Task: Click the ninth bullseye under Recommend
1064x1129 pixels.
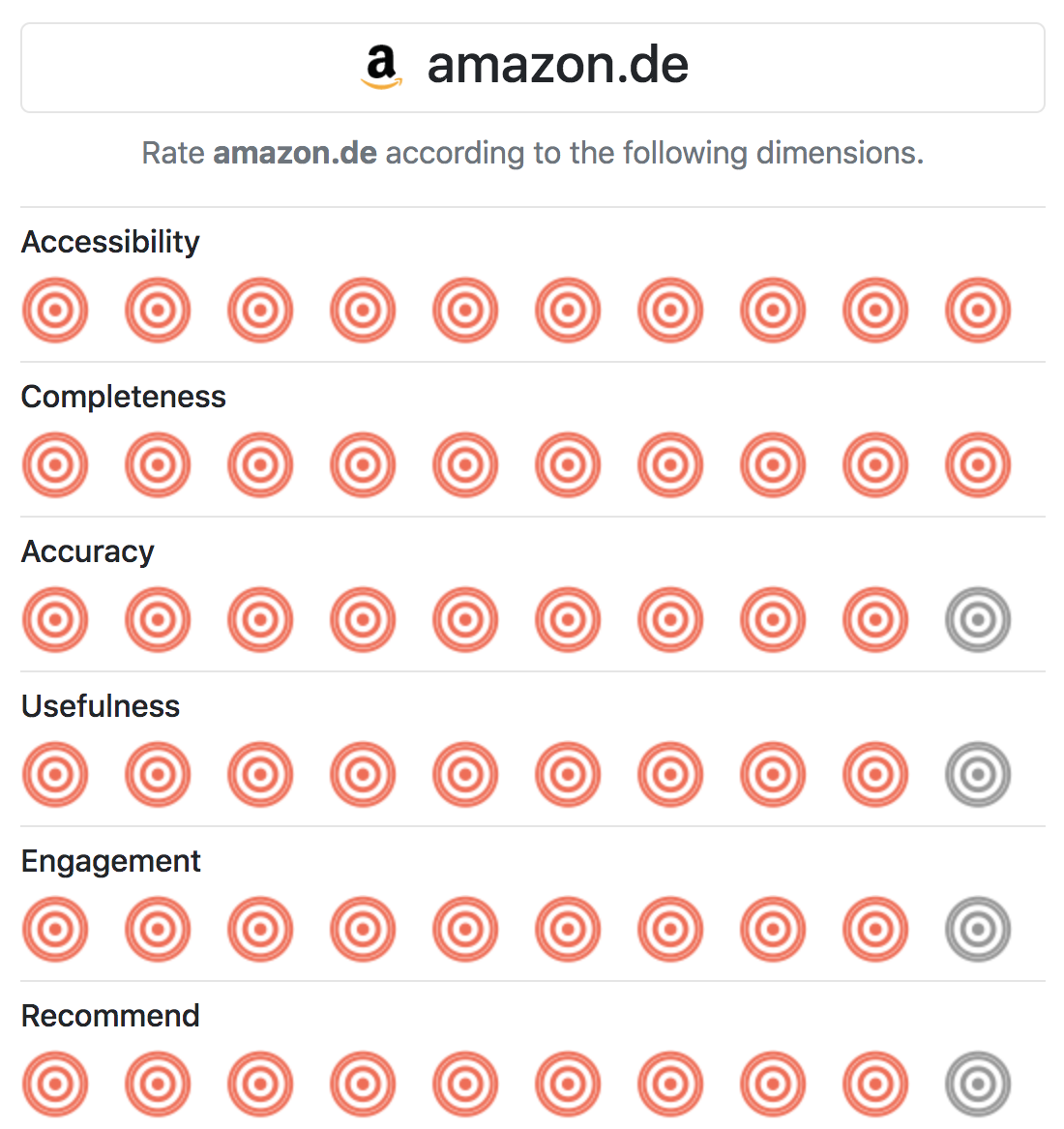Action: coord(875,1084)
